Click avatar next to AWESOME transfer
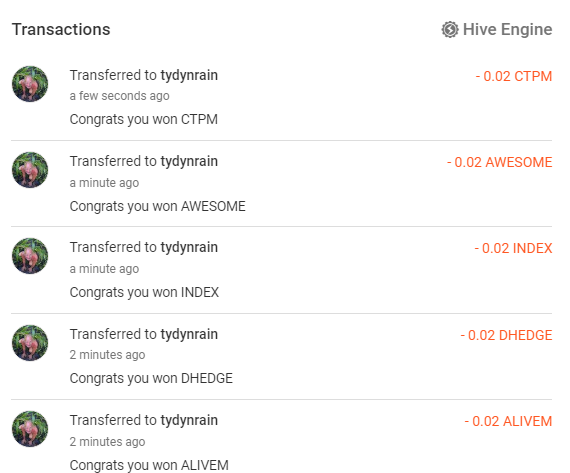 (30, 170)
